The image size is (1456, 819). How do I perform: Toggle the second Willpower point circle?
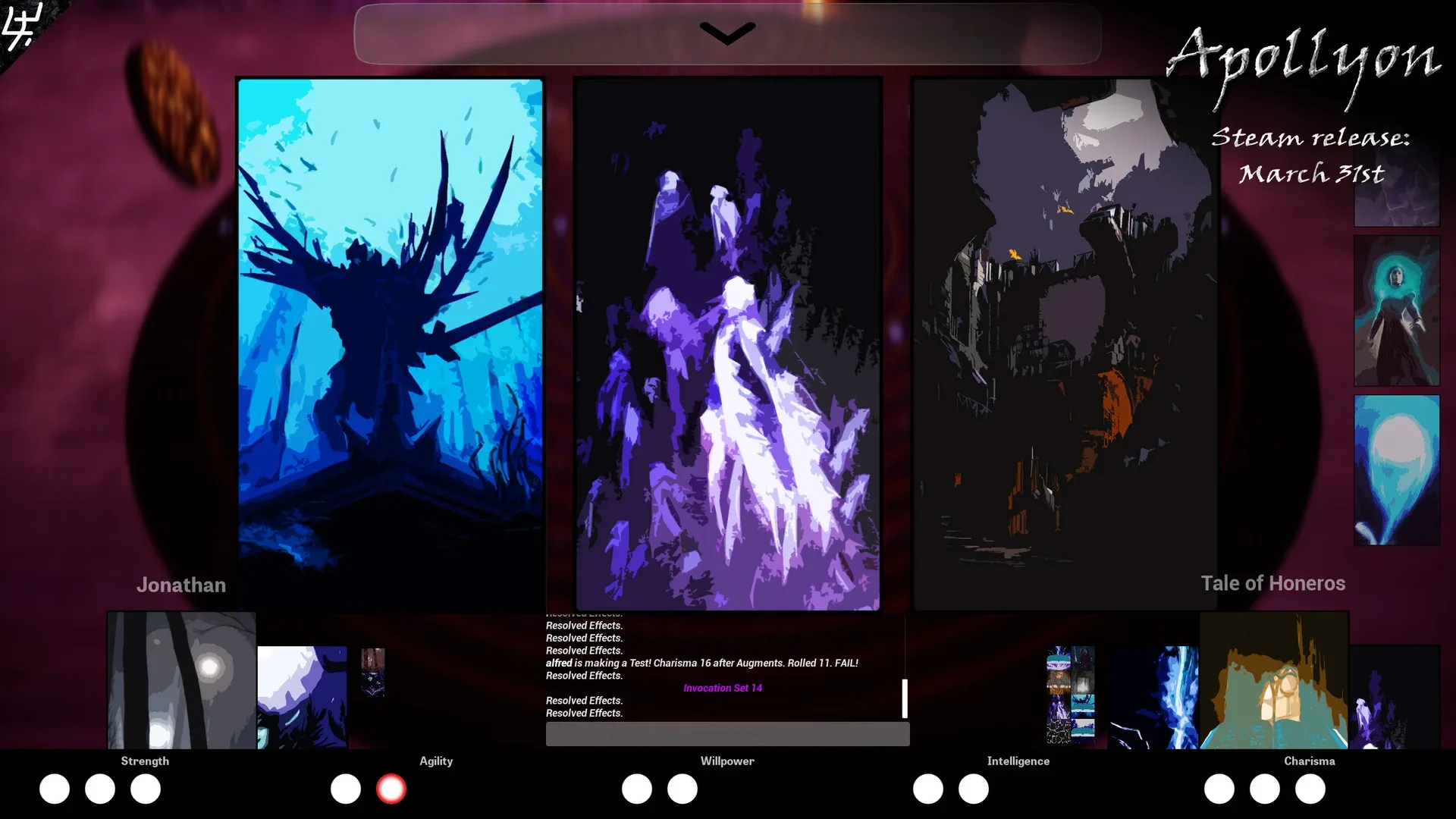[x=682, y=789]
